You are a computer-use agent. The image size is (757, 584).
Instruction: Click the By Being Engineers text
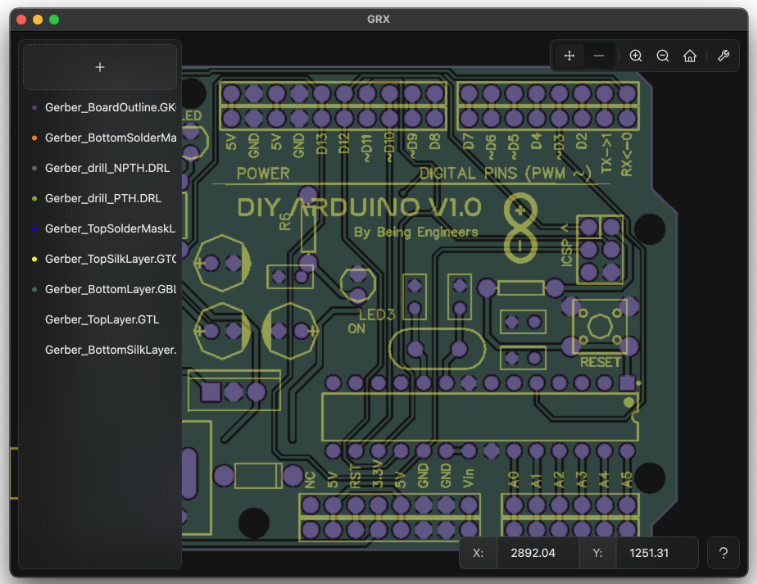pos(416,232)
